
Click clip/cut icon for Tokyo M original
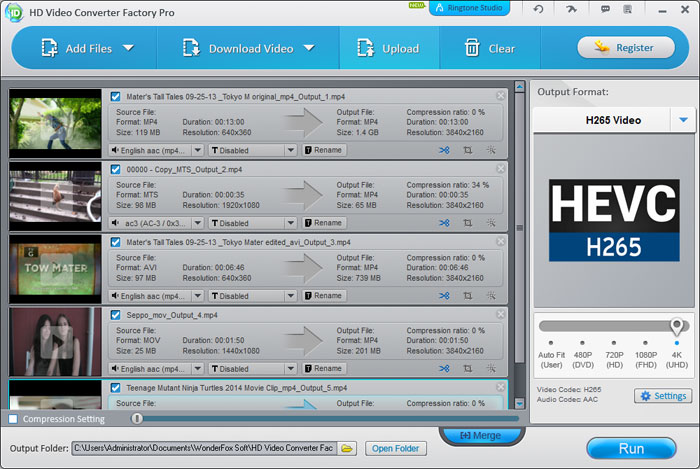444,150
